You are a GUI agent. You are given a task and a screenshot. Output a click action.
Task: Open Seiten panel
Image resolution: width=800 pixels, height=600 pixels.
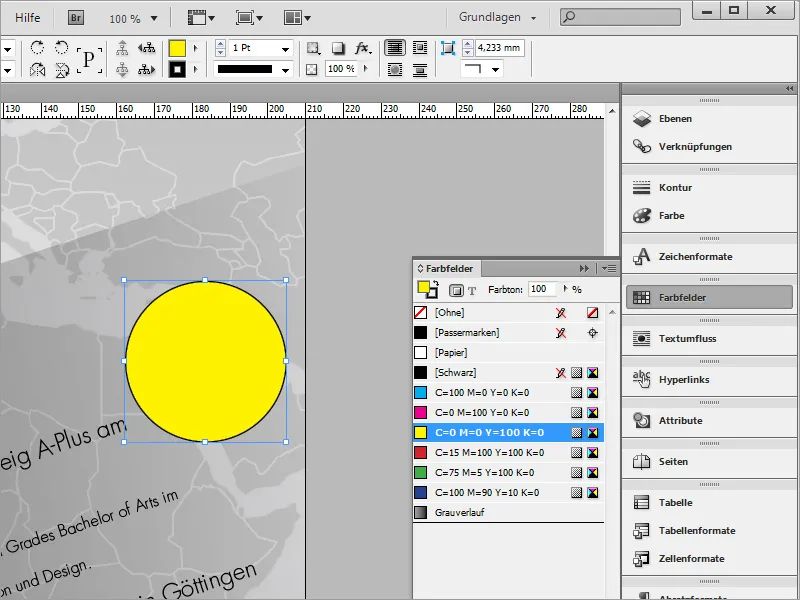[709, 461]
